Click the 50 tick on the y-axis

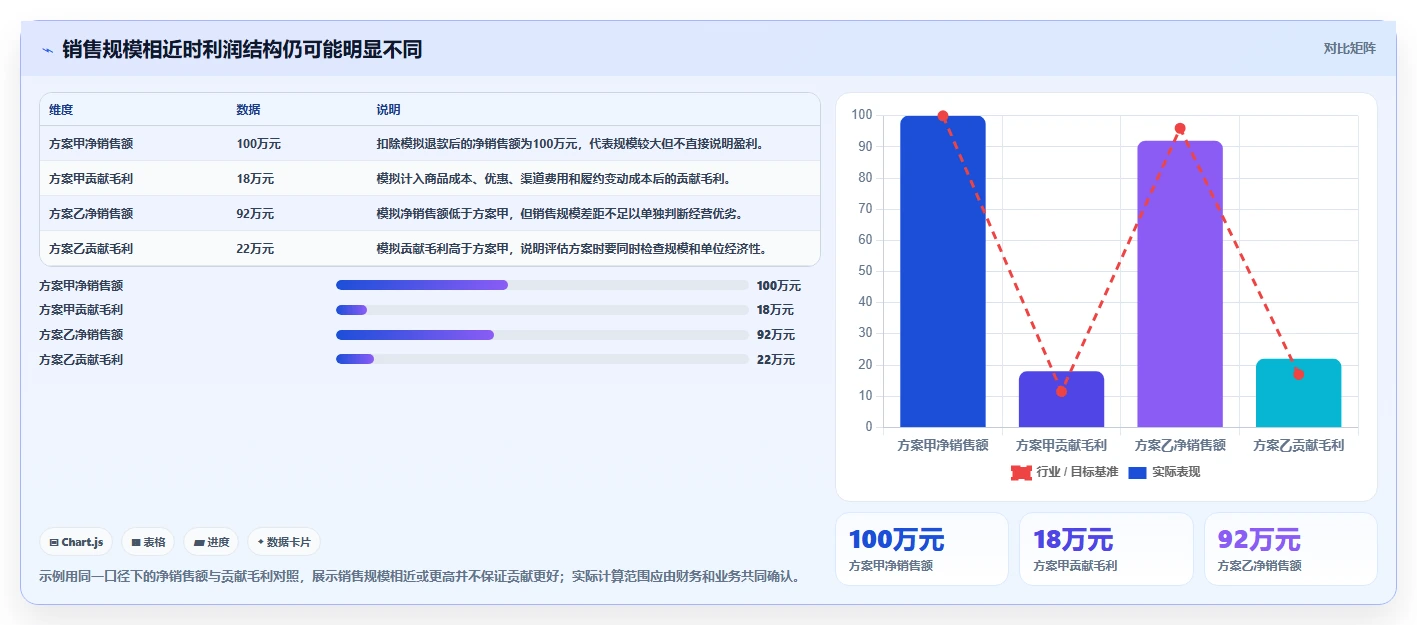click(x=865, y=271)
